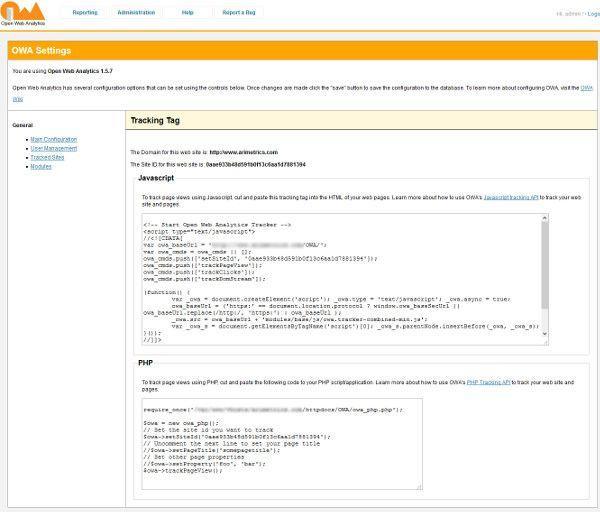The height and width of the screenshot is (512, 600).
Task: Click the General sidebar heading
Action: point(23,125)
